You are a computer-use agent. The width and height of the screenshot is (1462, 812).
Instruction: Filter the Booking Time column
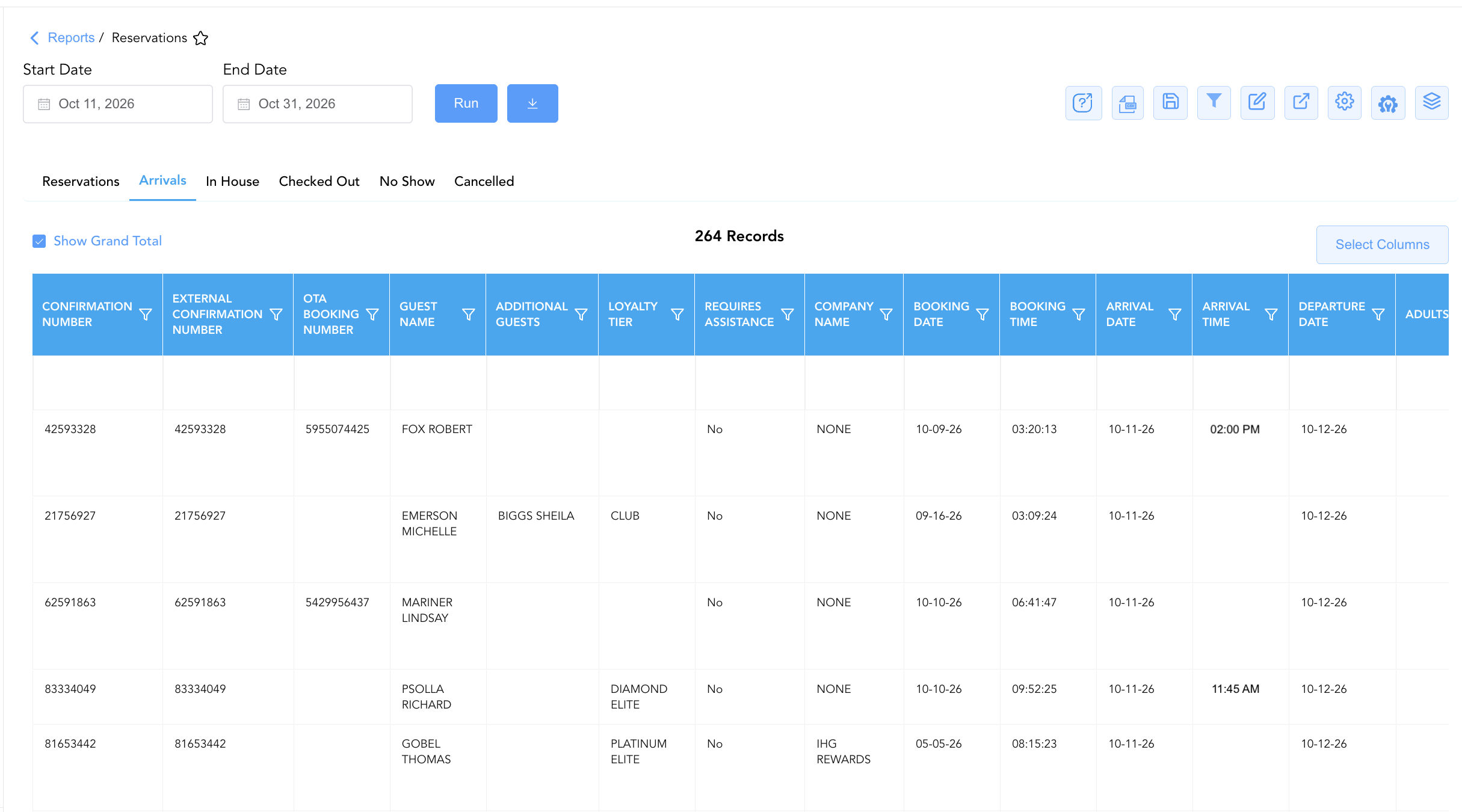click(1079, 315)
